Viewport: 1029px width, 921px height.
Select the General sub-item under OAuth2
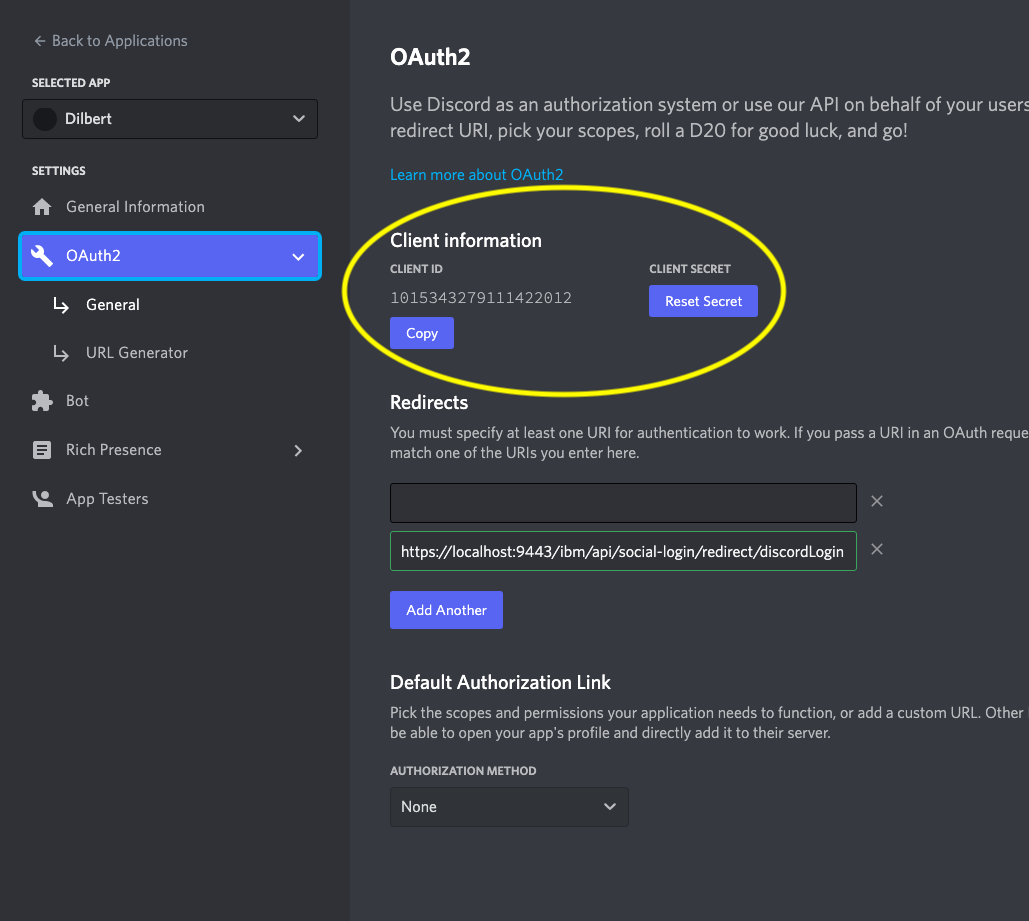[x=113, y=305]
